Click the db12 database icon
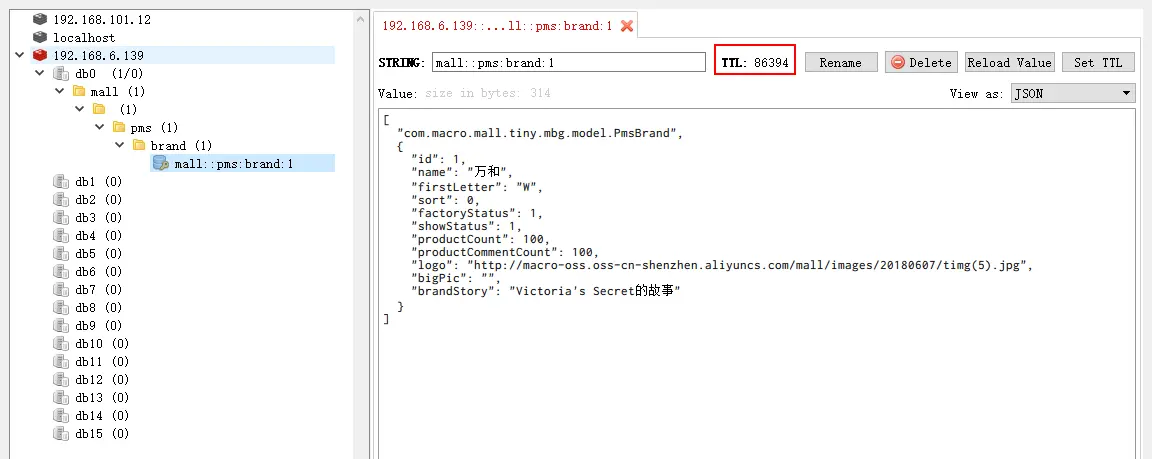 pos(61,380)
